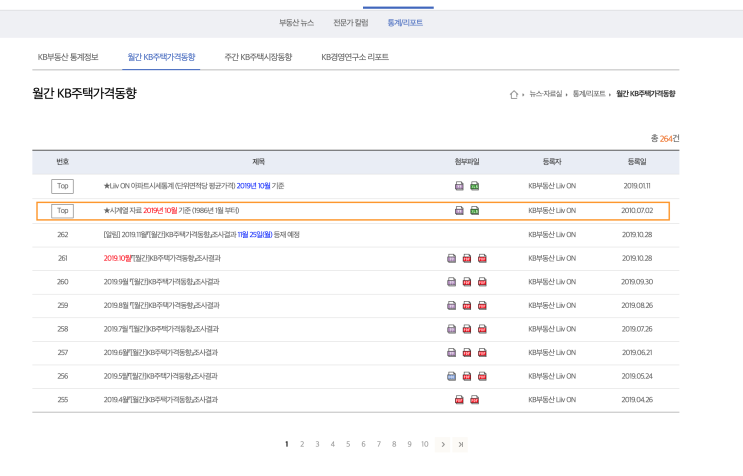The image size is (743, 476).
Task: Open first PDF attachment in row 260
Action: click(467, 282)
